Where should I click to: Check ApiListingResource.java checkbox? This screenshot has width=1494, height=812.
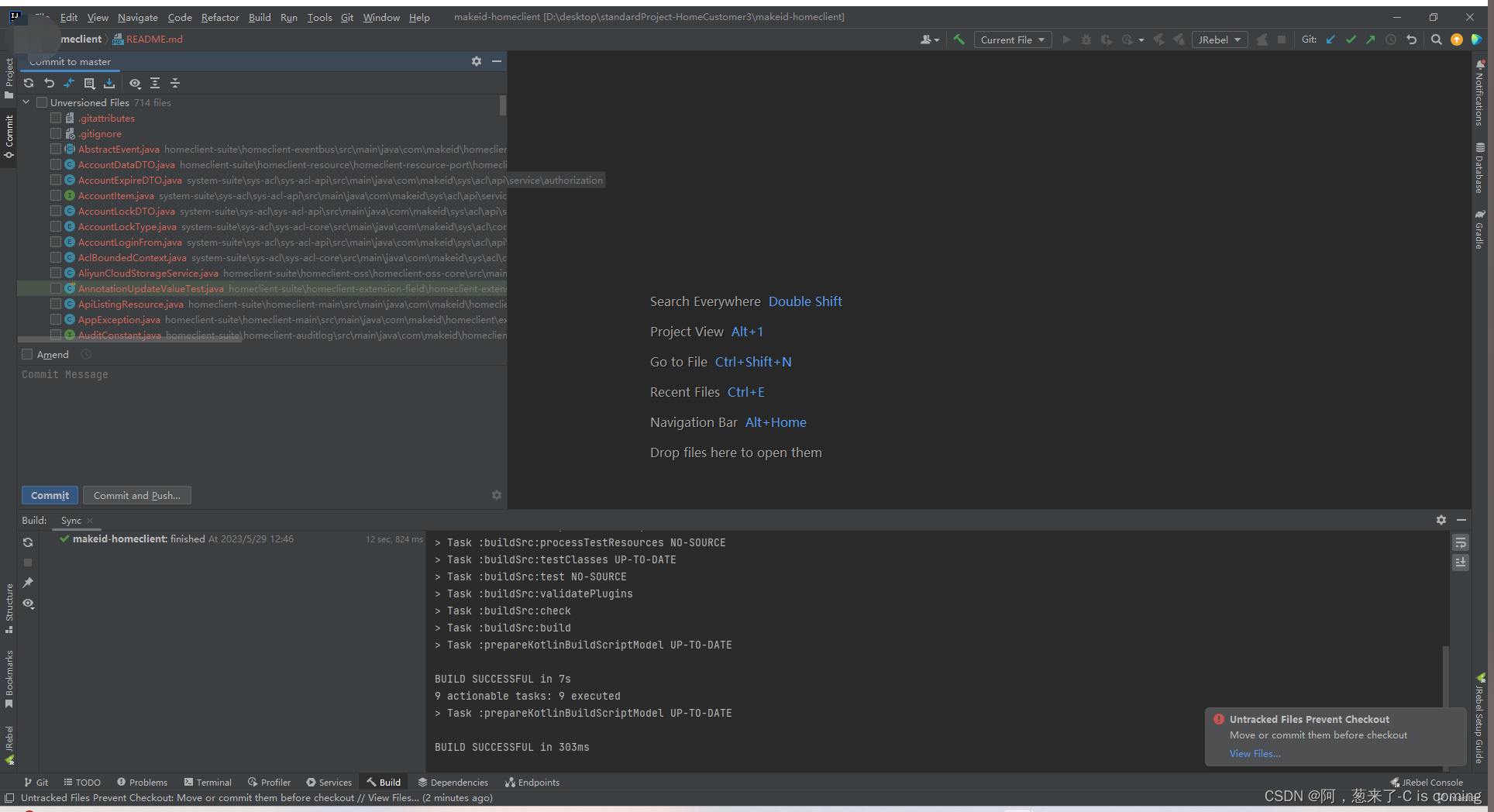click(x=56, y=304)
